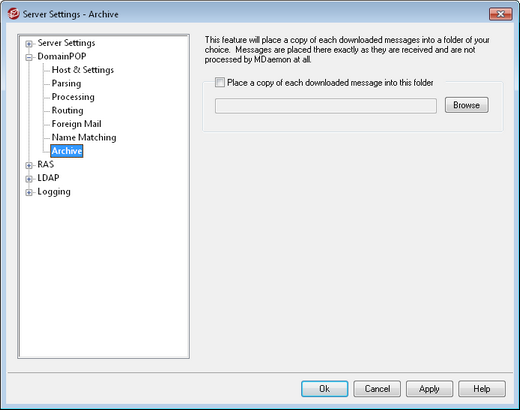Enable placing a copy of each downloaded message

point(220,82)
